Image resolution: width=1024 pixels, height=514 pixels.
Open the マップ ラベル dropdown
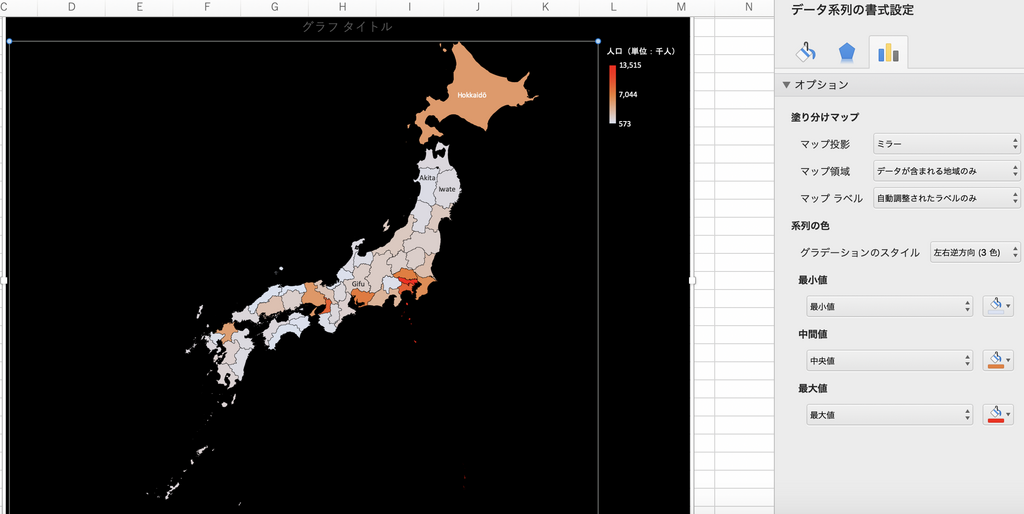(x=946, y=198)
